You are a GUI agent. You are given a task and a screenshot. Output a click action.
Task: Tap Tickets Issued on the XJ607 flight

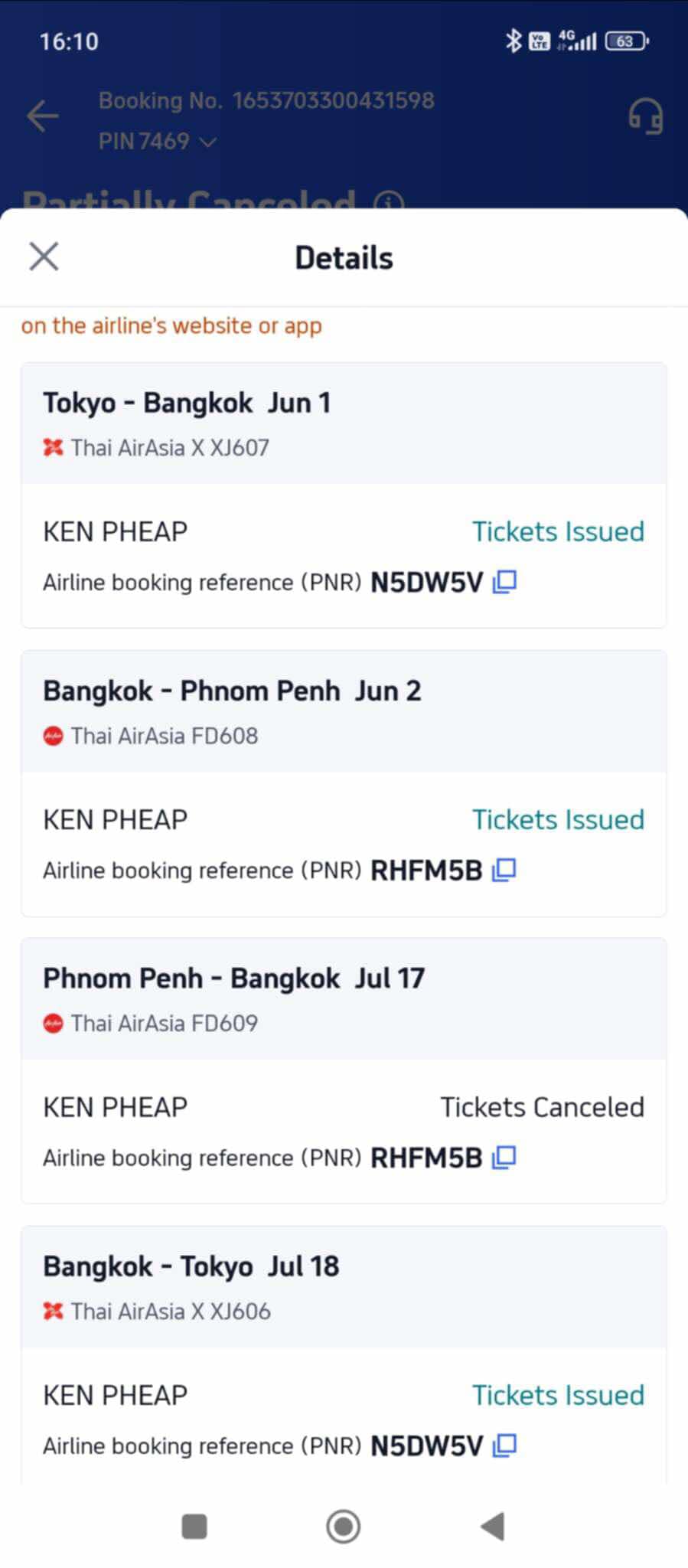pos(558,531)
